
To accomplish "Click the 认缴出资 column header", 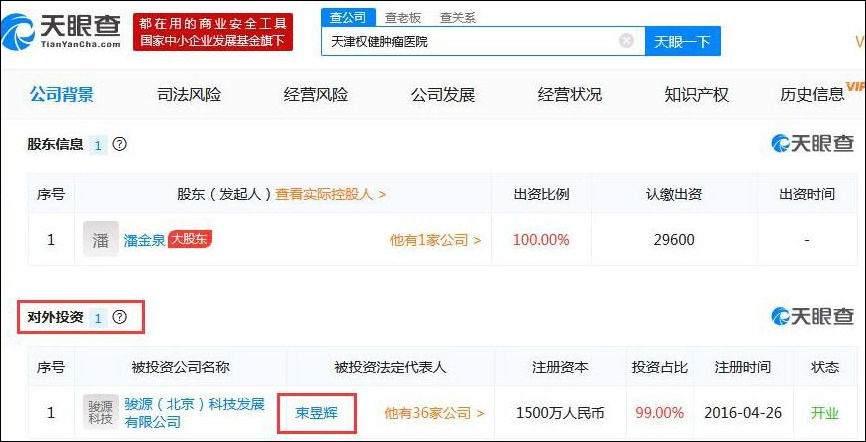I will coord(674,194).
